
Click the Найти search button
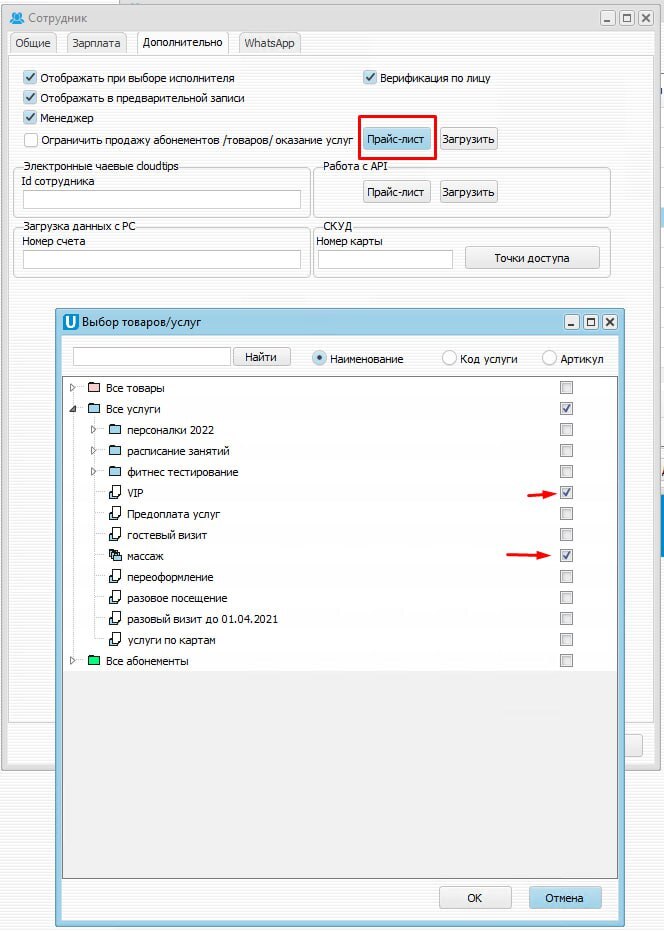(261, 357)
